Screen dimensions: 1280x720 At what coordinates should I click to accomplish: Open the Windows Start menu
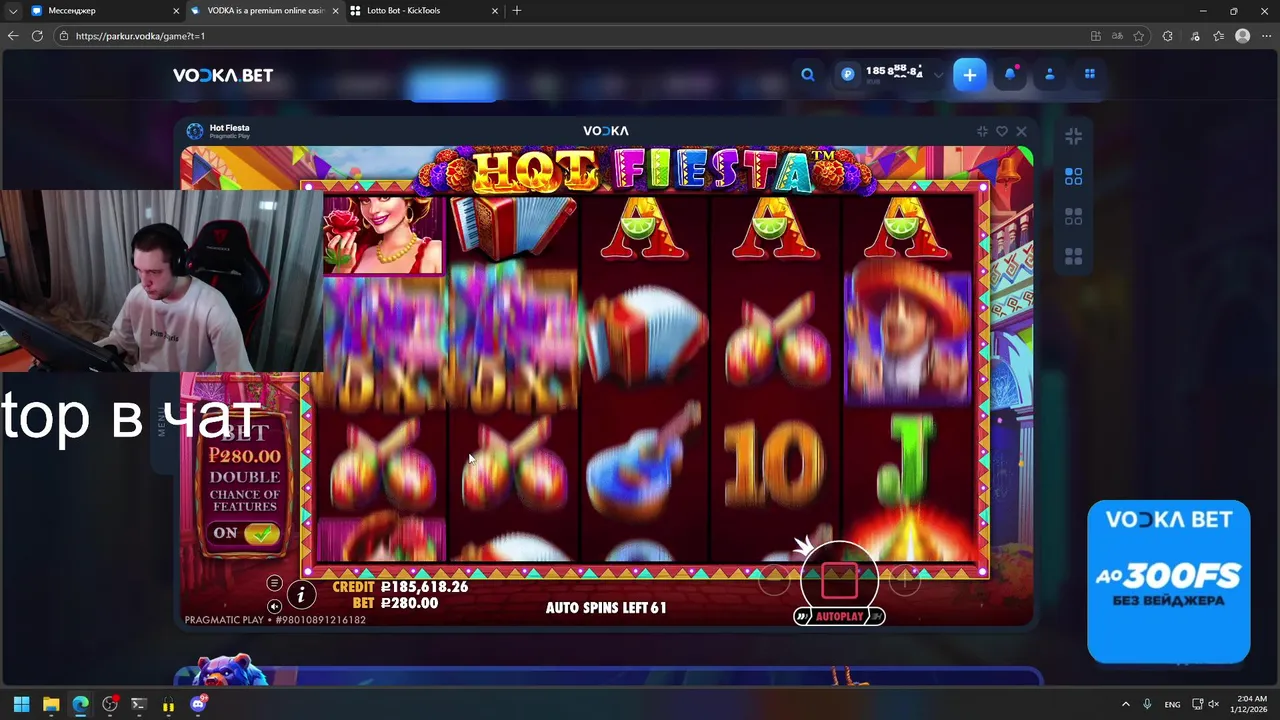pos(21,704)
